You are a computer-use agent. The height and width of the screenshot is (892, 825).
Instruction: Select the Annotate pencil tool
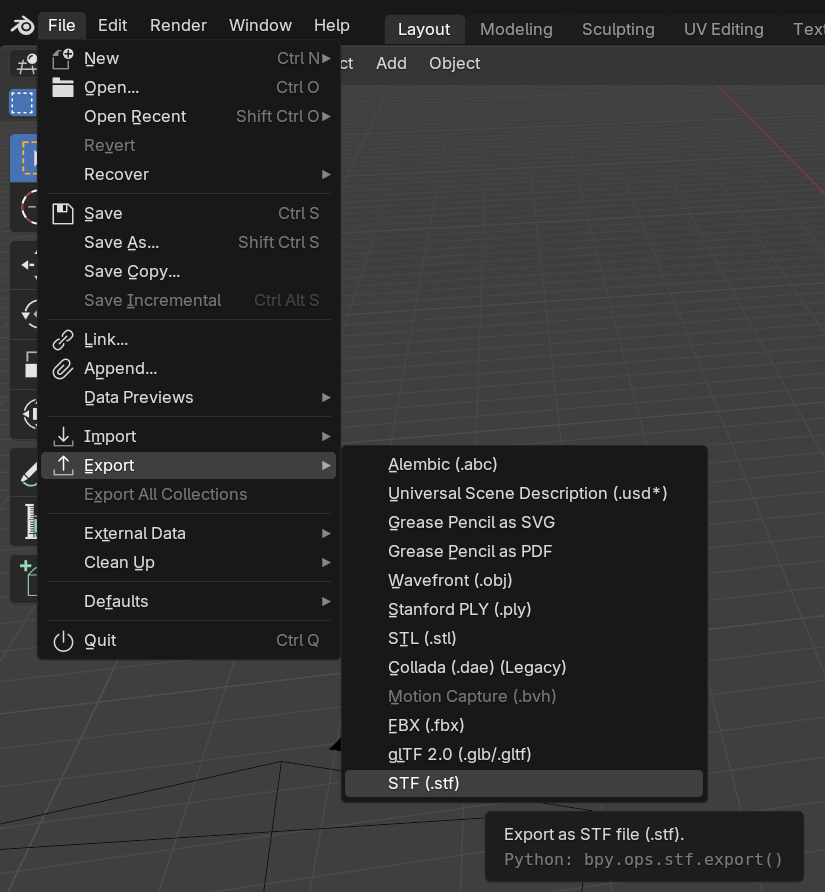(24, 472)
